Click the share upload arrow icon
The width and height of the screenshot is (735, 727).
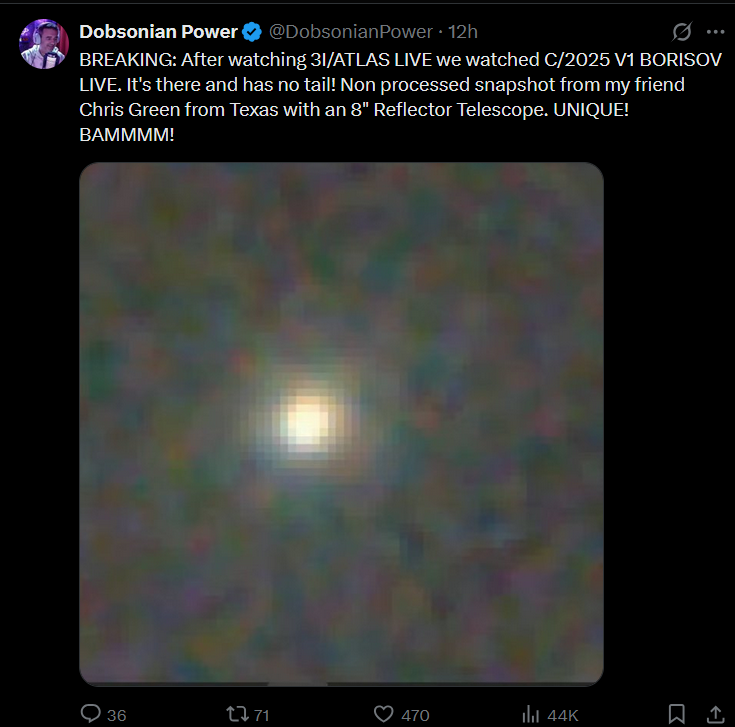coord(715,714)
